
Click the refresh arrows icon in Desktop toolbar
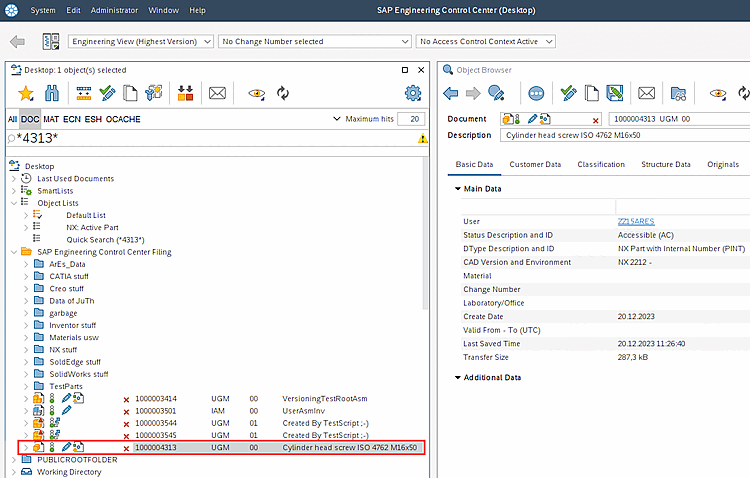tap(283, 93)
